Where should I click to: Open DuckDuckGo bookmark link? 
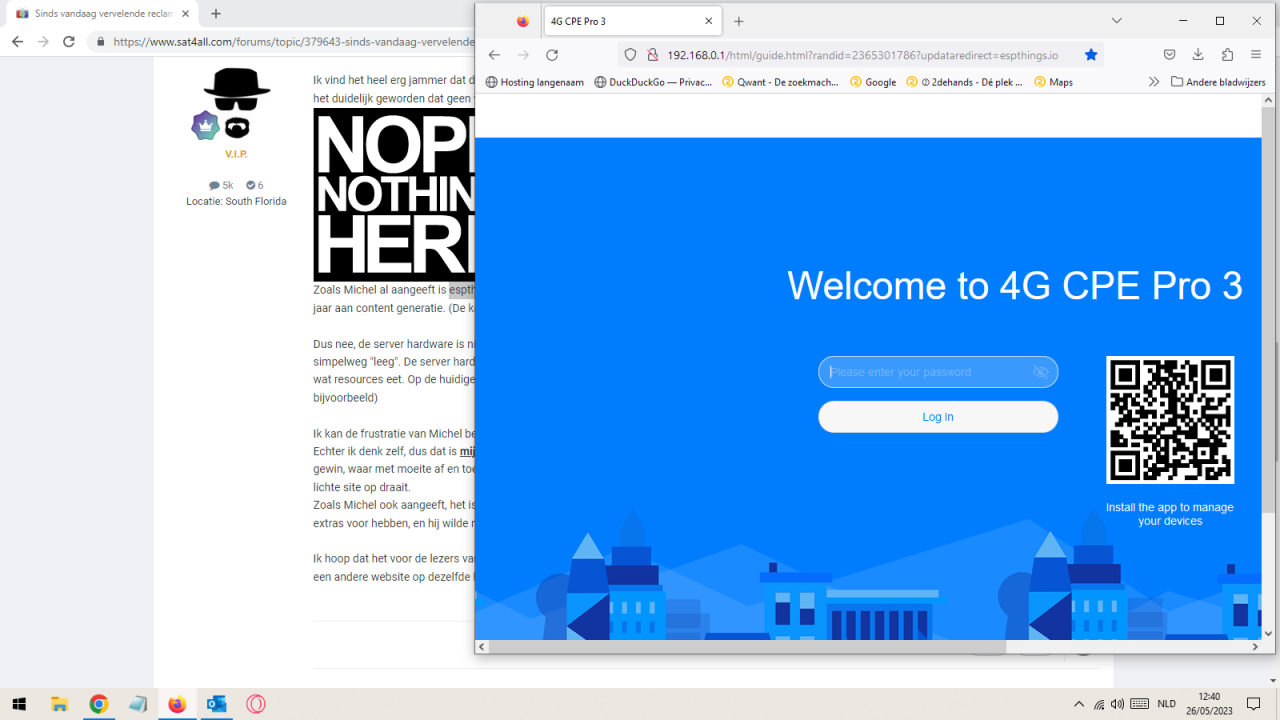click(652, 82)
